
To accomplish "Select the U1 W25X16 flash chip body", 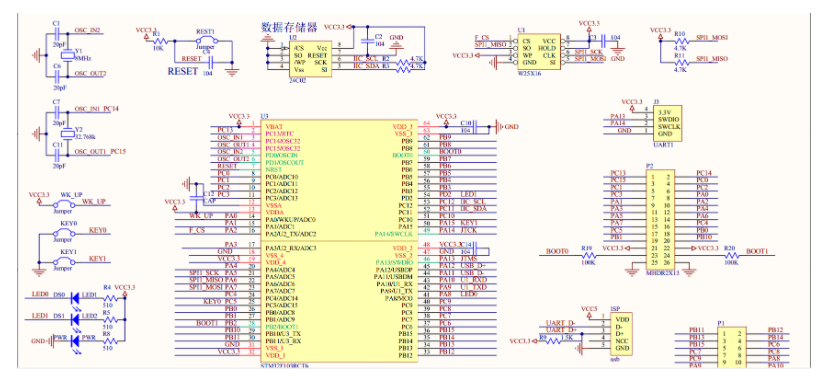I will coord(540,52).
